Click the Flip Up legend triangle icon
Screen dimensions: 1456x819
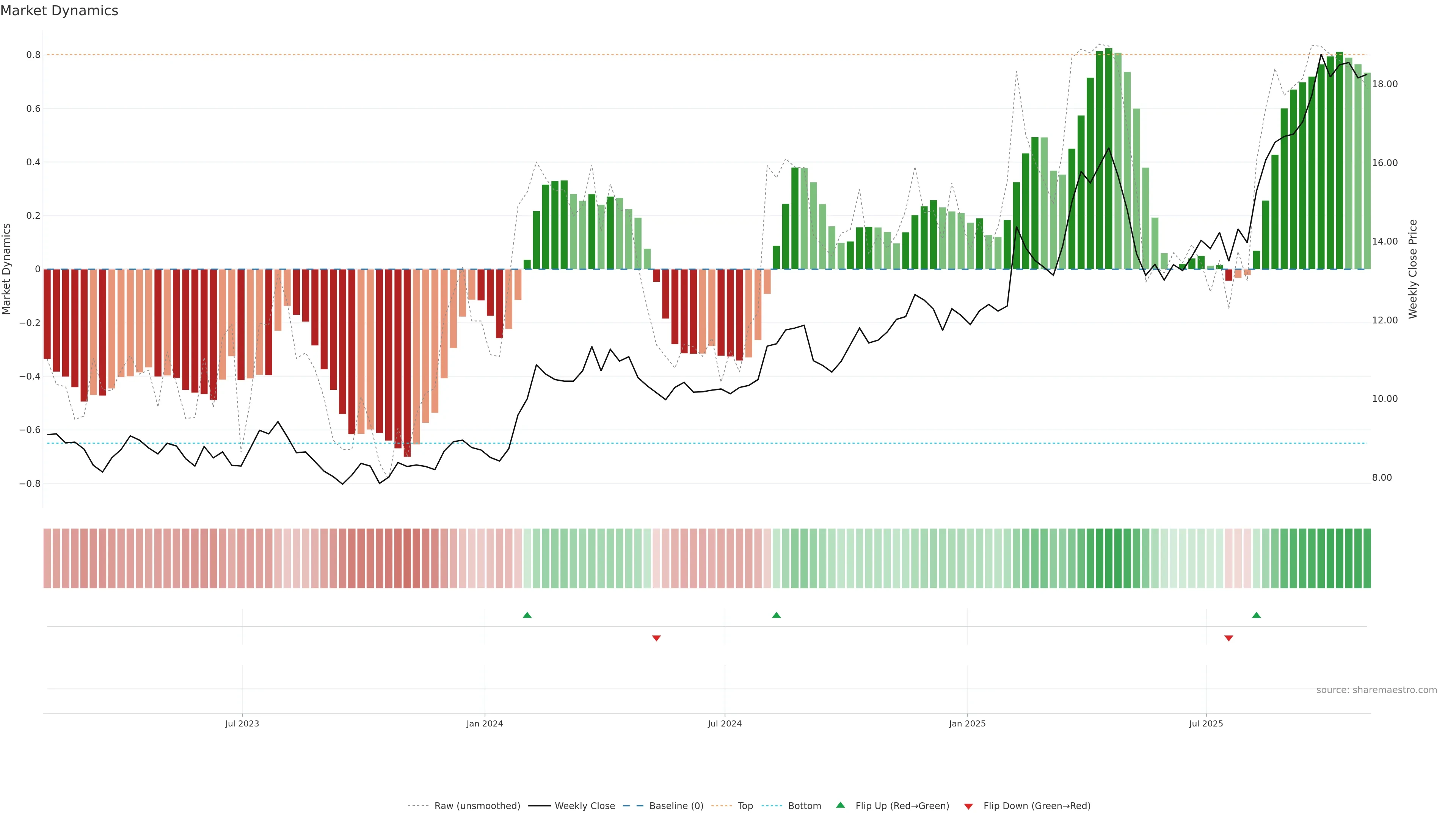coord(841,805)
